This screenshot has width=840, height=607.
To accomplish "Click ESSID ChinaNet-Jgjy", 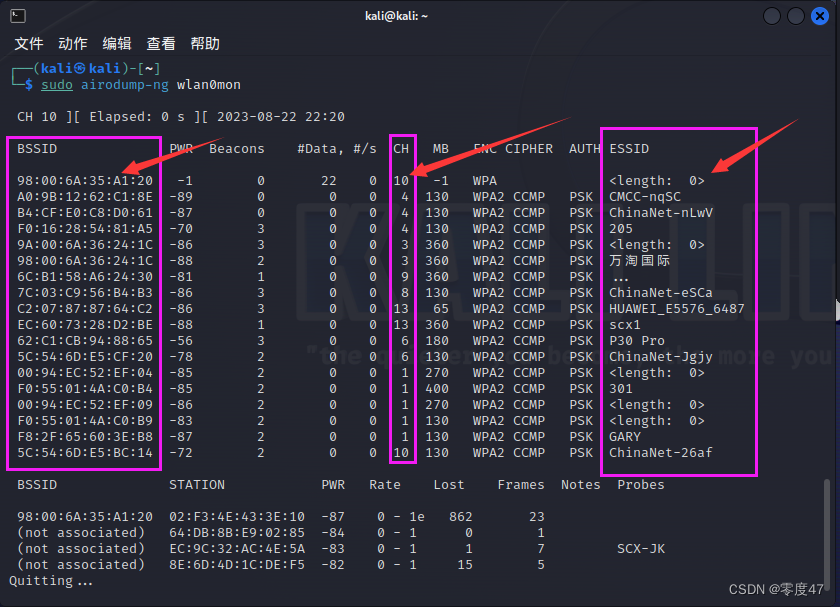I will (661, 357).
